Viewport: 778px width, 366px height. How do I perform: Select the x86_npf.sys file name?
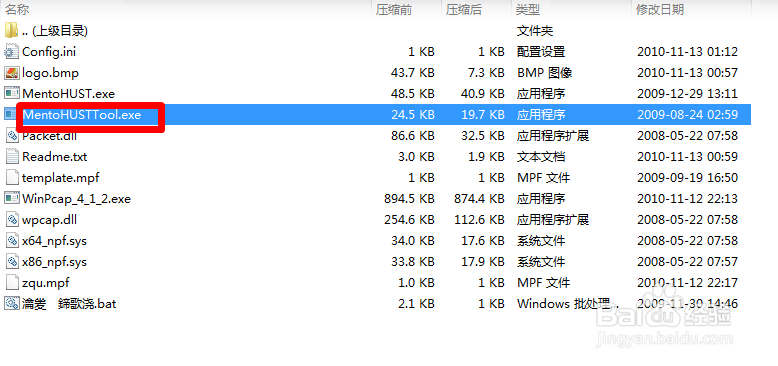pos(55,262)
